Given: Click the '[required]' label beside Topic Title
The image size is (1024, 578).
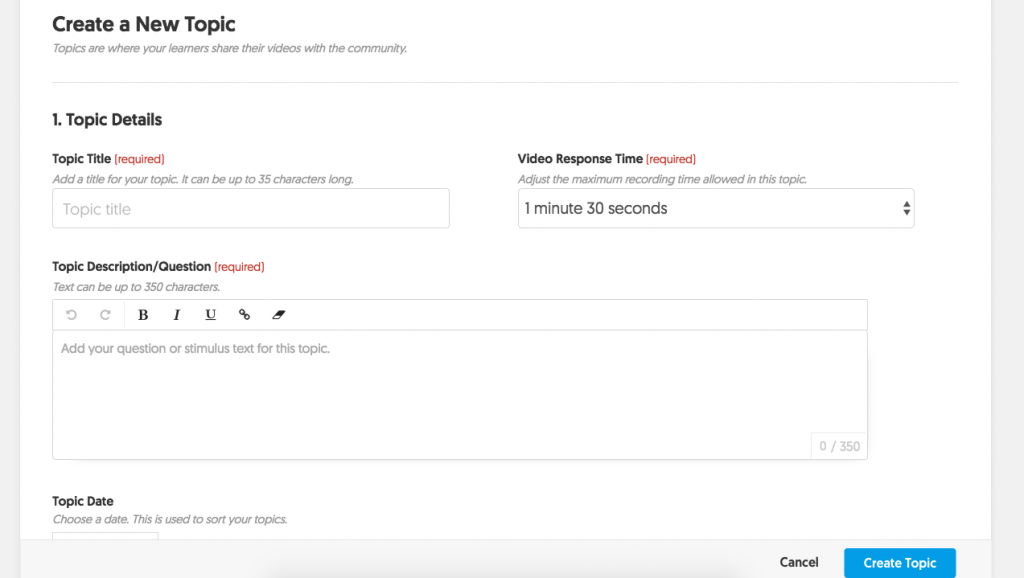Looking at the screenshot, I should (139, 158).
